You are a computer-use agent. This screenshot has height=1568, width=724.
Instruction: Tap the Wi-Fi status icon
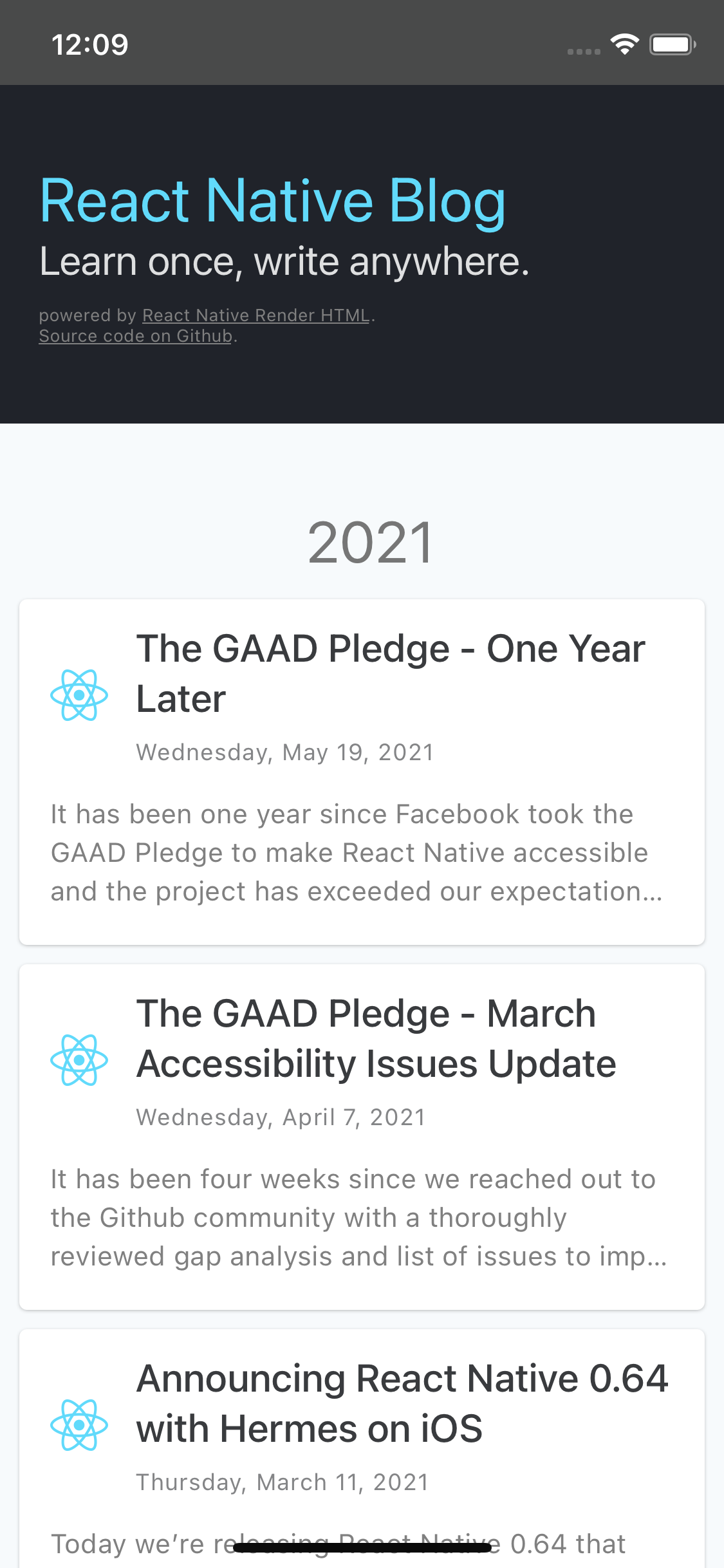[x=624, y=44]
